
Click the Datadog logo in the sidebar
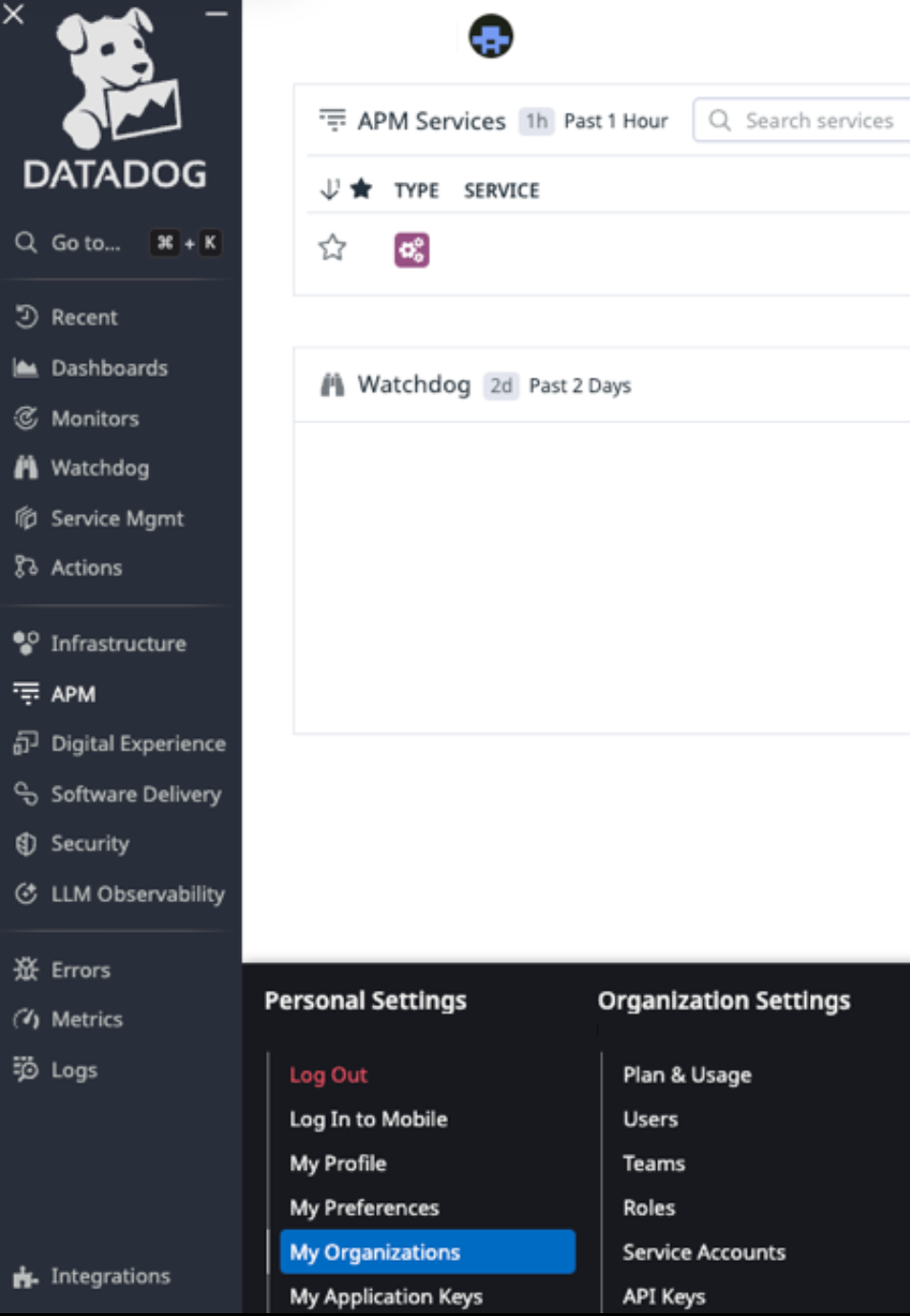click(x=115, y=98)
